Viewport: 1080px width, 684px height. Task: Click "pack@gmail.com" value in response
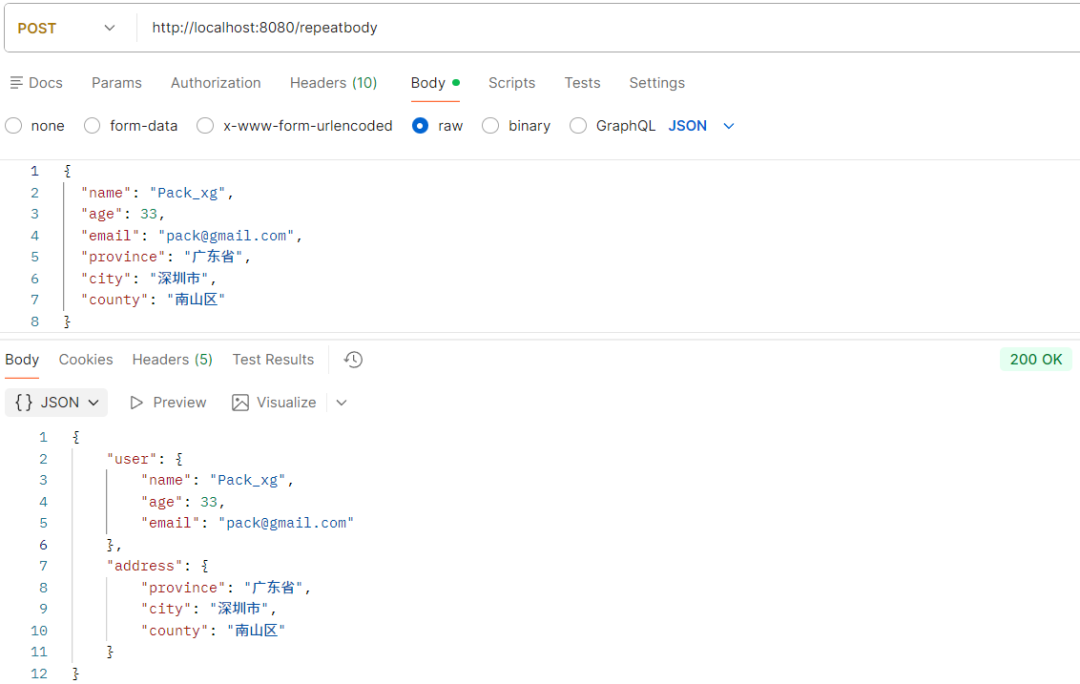287,523
